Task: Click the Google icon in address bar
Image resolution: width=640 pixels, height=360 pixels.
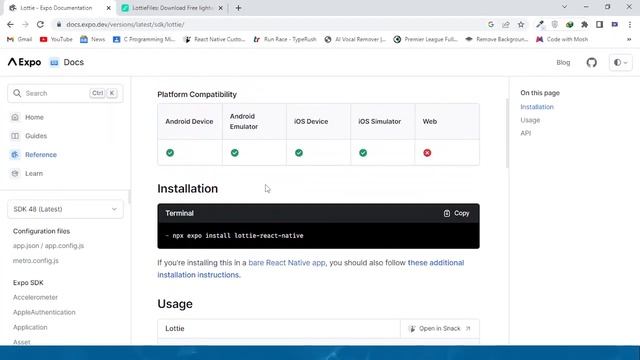Action: point(491,24)
